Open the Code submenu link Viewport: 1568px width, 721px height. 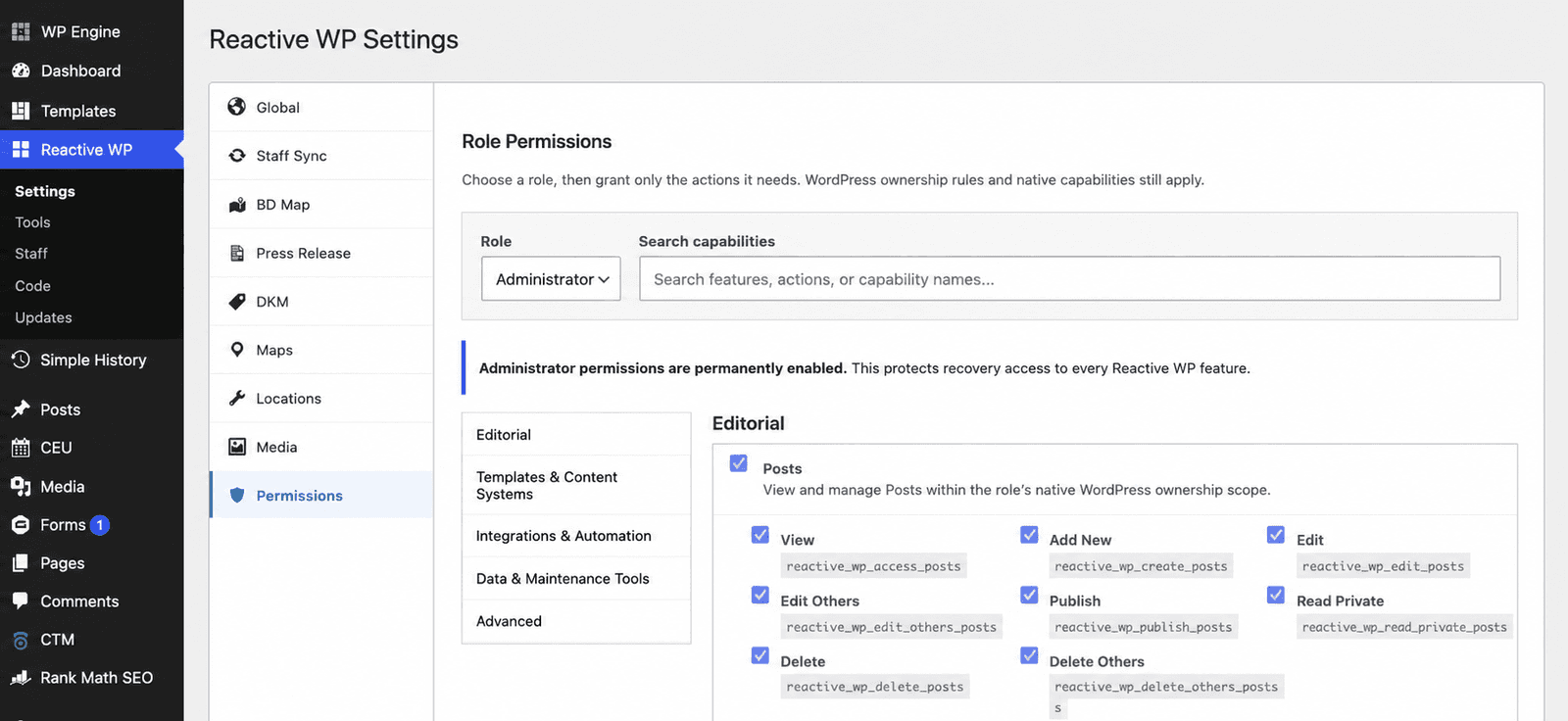coord(32,286)
